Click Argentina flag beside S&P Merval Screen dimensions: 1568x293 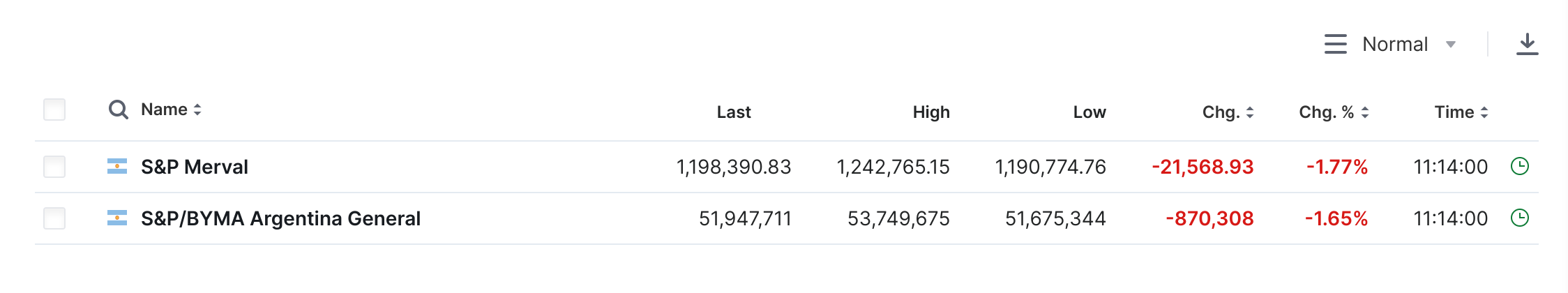coord(117,166)
